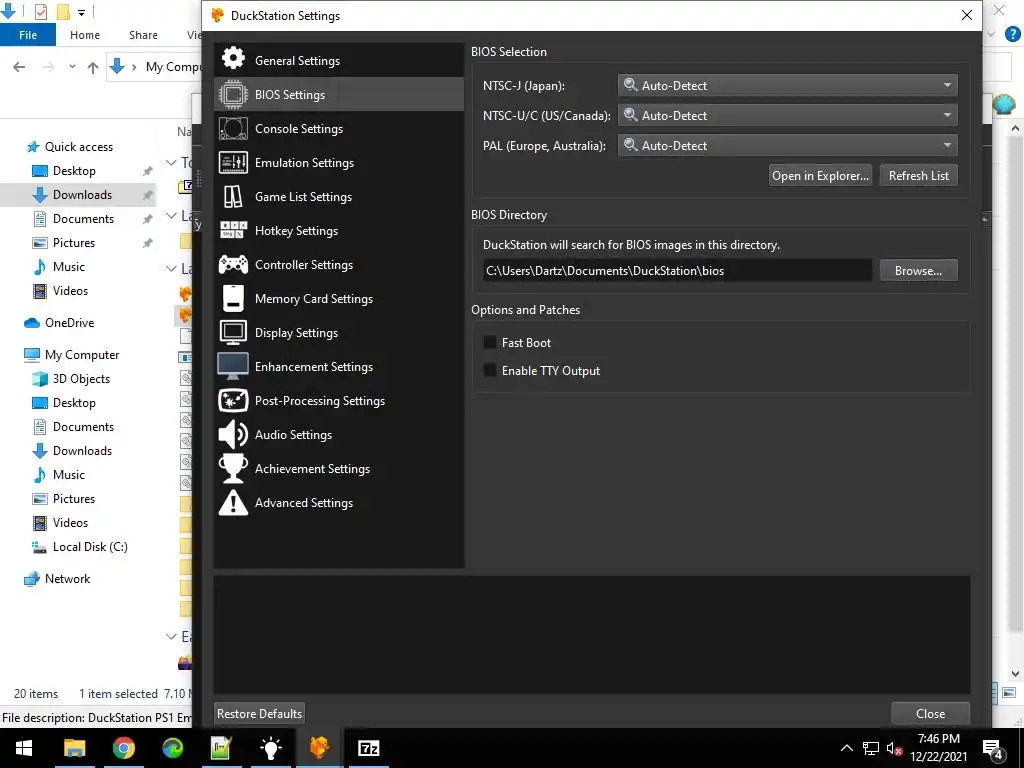Image resolution: width=1024 pixels, height=768 pixels.
Task: Enable the Fast Boot checkbox
Action: click(489, 342)
